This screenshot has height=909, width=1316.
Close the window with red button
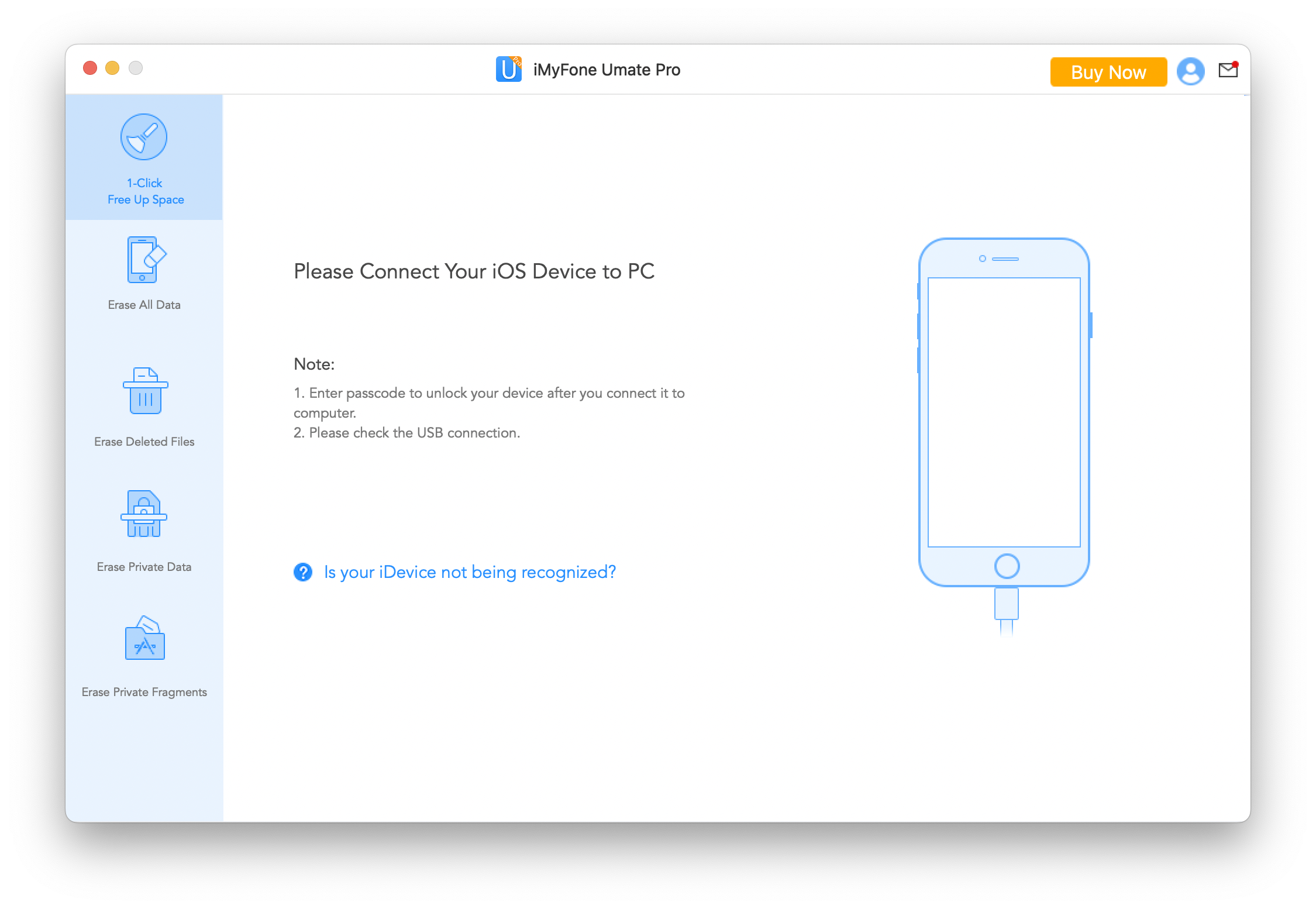pyautogui.click(x=90, y=68)
